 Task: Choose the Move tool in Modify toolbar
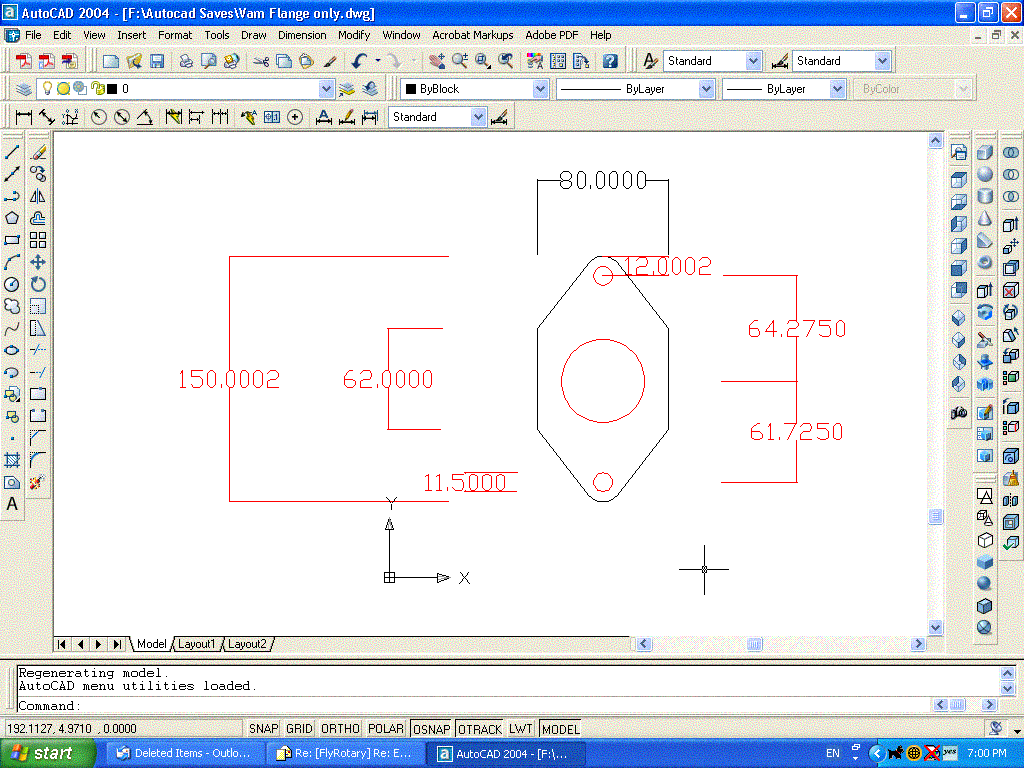pos(38,262)
